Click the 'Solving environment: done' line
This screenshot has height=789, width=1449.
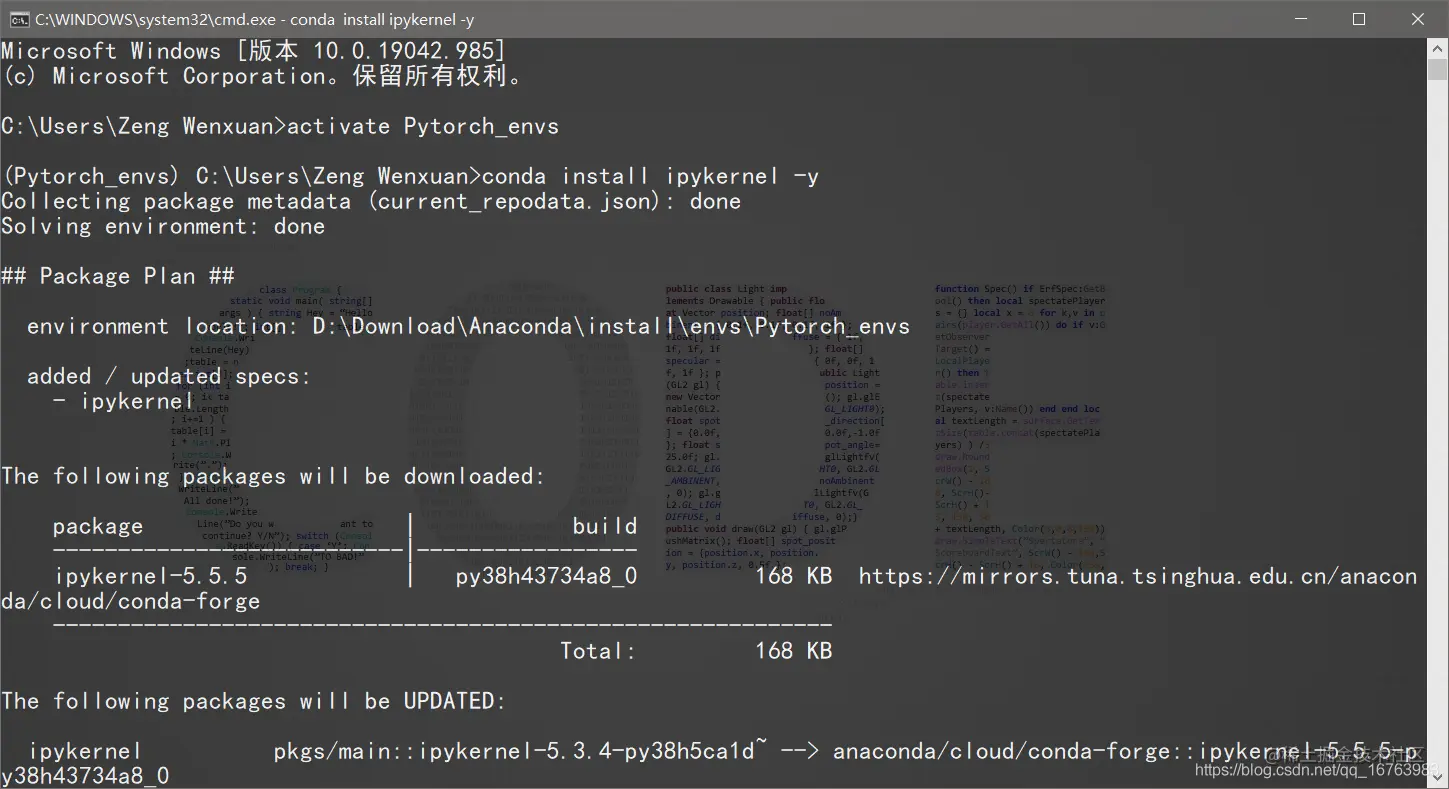coord(163,226)
